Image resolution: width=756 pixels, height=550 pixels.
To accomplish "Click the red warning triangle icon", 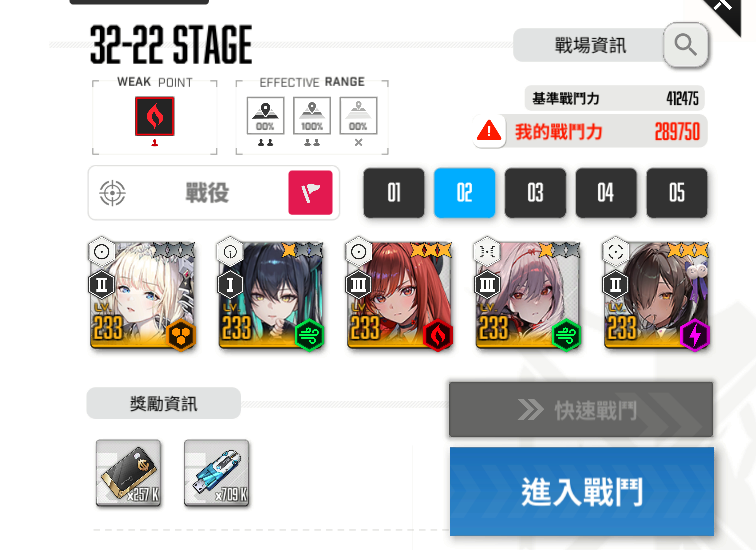I will coord(489,131).
